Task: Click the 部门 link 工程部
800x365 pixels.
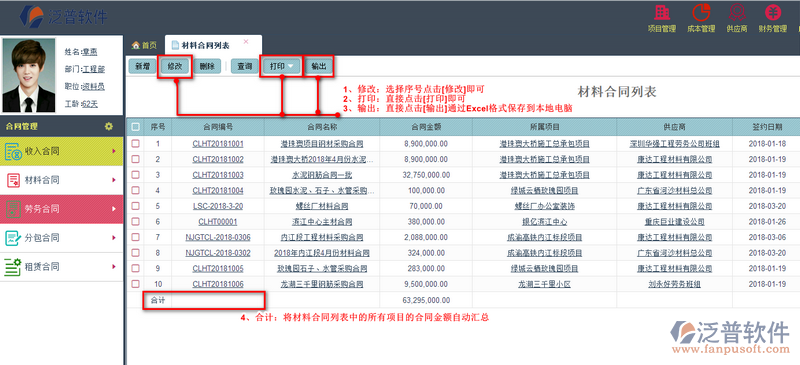Action: [x=93, y=68]
